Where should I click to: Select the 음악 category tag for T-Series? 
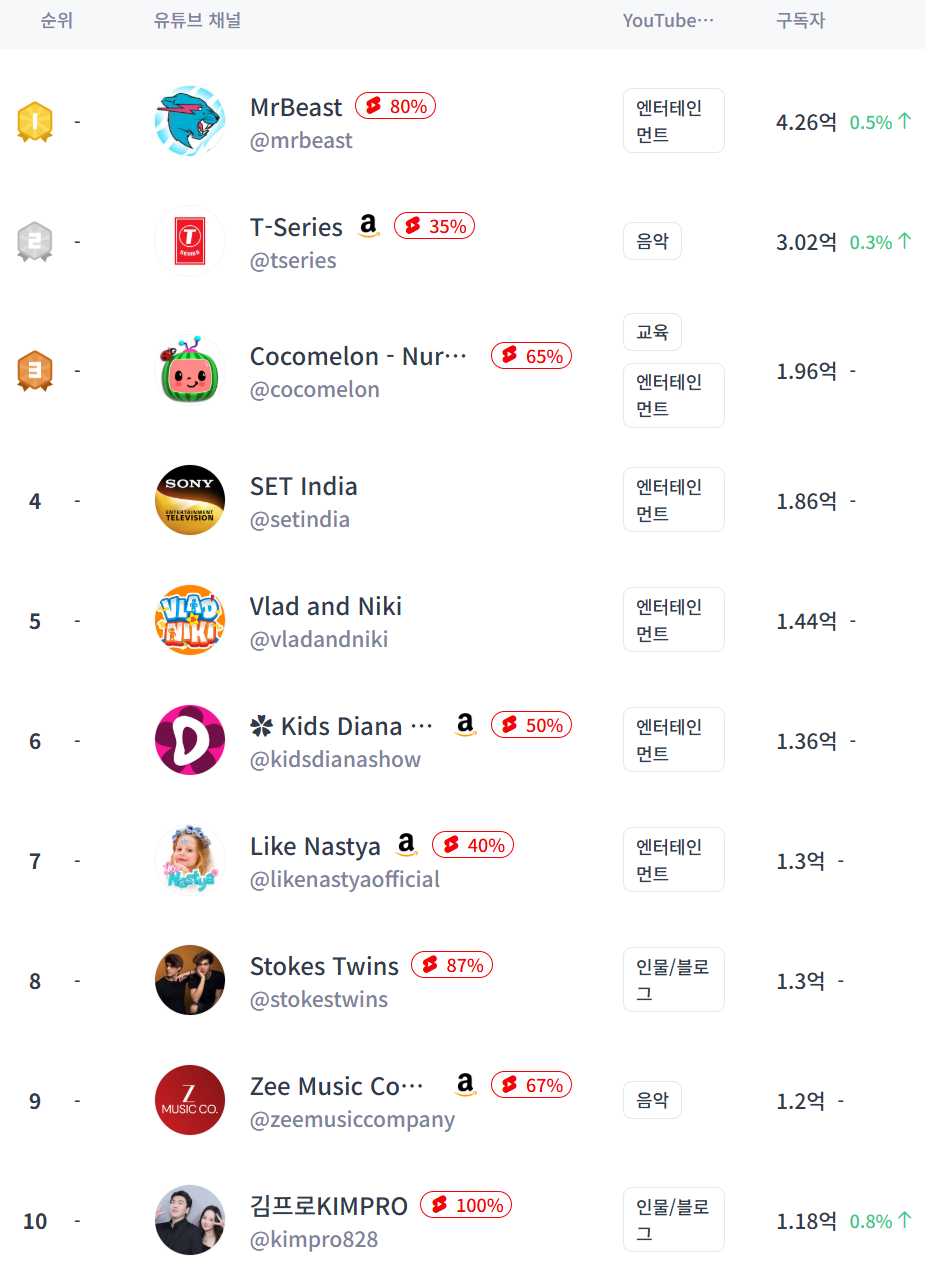coord(652,241)
